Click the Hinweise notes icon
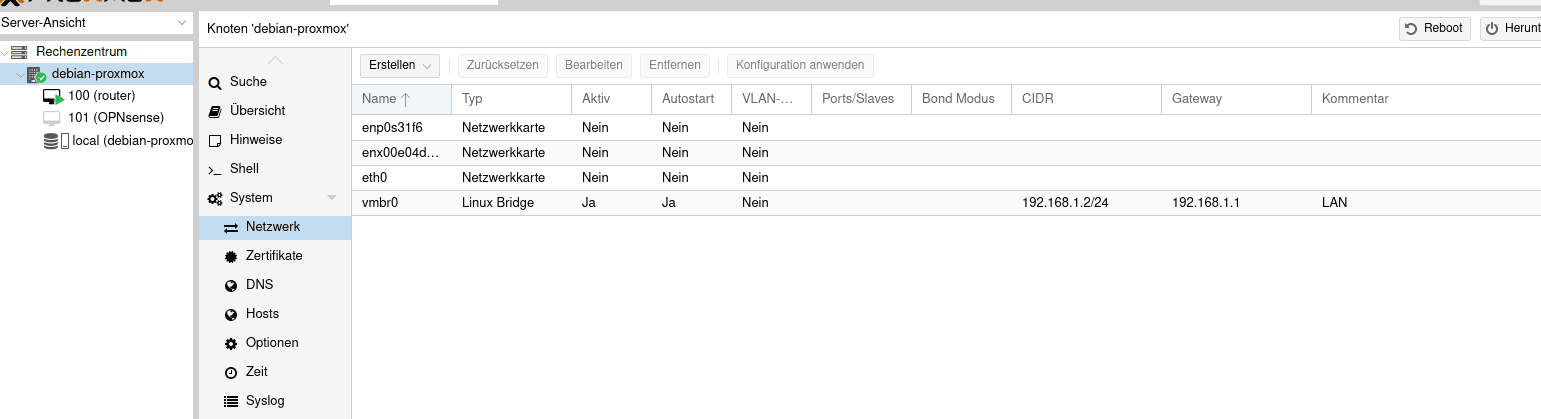This screenshot has height=419, width=1541. (214, 140)
